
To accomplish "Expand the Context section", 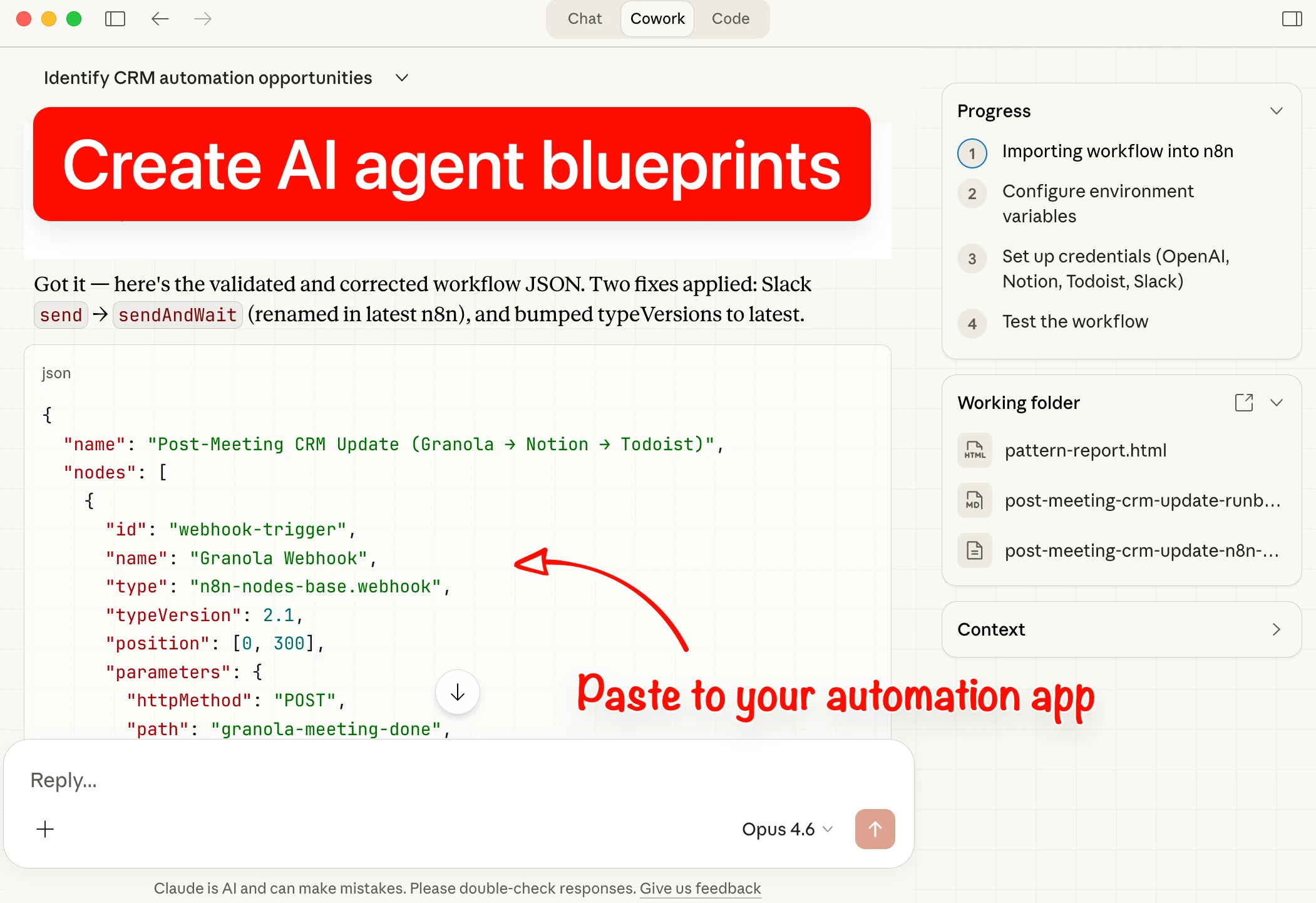I will point(1276,629).
